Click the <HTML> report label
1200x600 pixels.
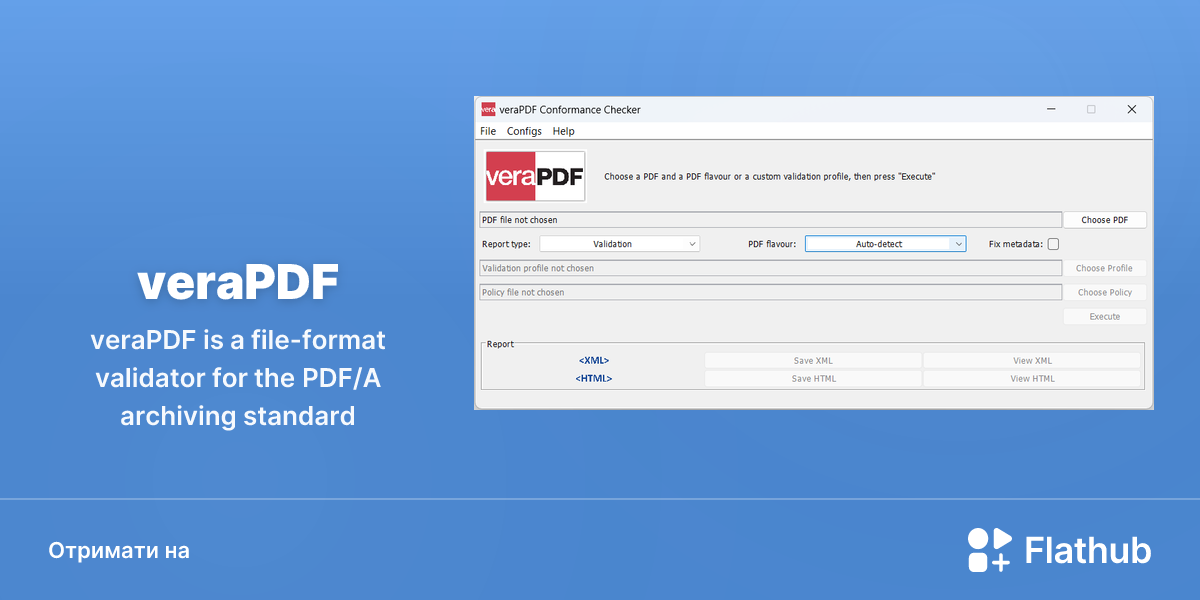pos(593,379)
